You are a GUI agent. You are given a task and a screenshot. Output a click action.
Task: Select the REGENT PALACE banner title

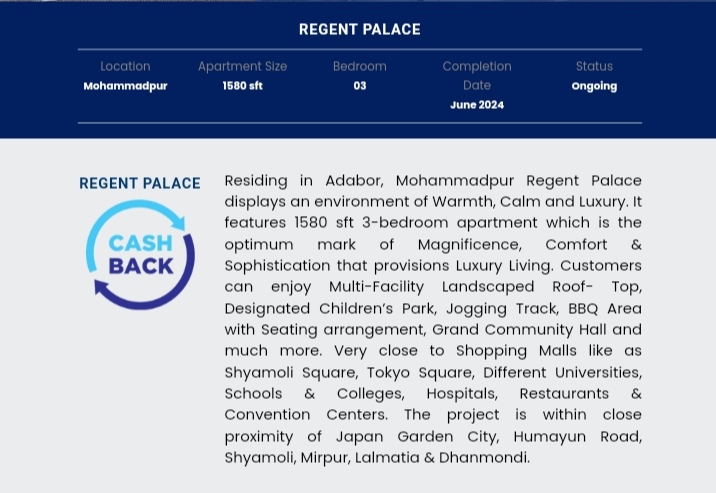click(x=360, y=30)
